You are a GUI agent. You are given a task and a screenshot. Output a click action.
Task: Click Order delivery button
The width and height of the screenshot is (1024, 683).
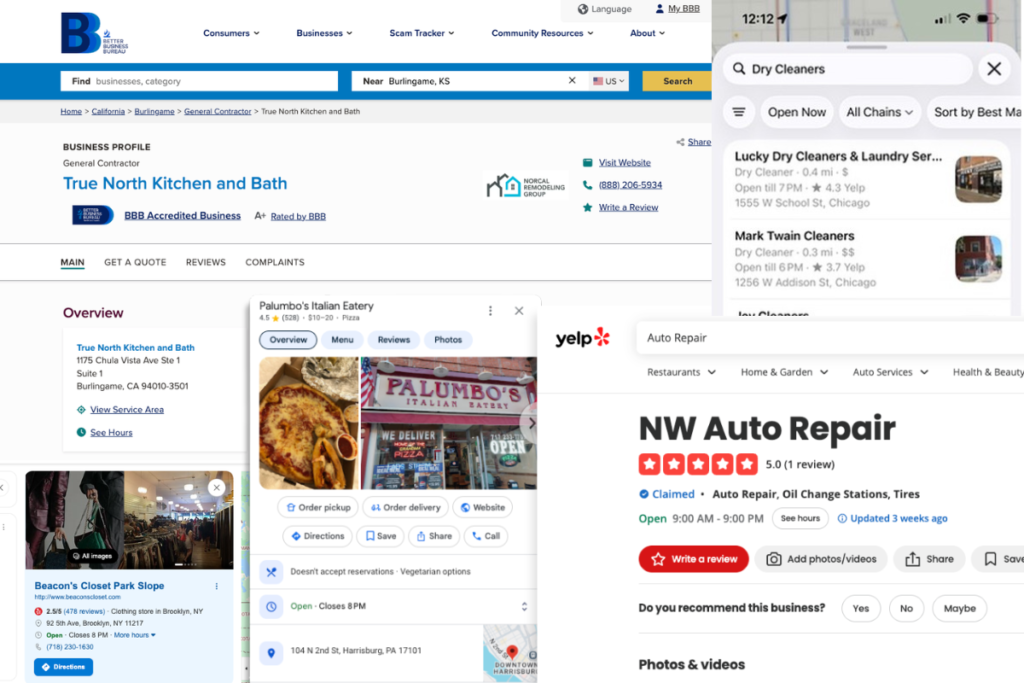[406, 507]
